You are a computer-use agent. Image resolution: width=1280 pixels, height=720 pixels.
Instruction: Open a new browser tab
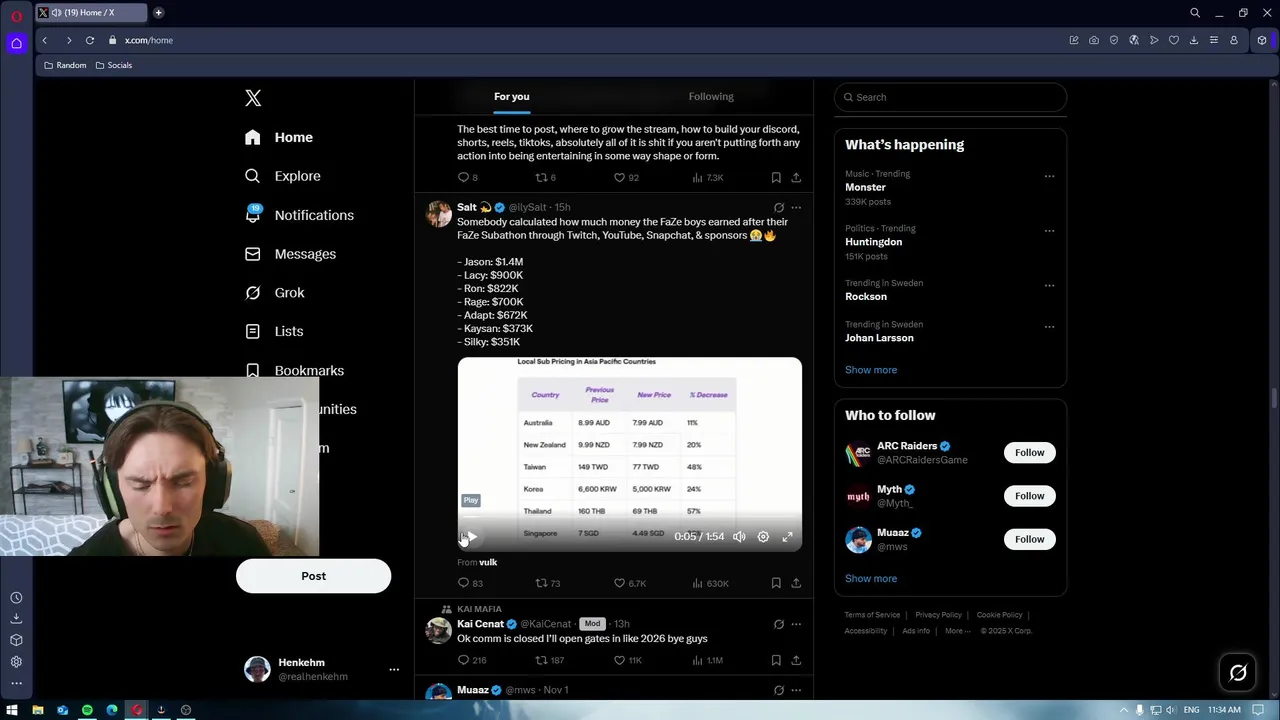pyautogui.click(x=159, y=13)
